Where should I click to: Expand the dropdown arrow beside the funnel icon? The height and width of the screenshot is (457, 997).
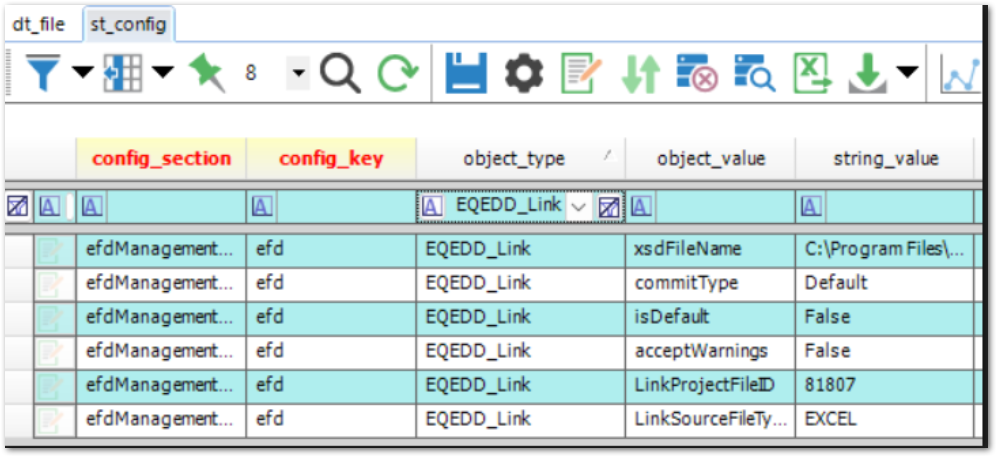(82, 73)
